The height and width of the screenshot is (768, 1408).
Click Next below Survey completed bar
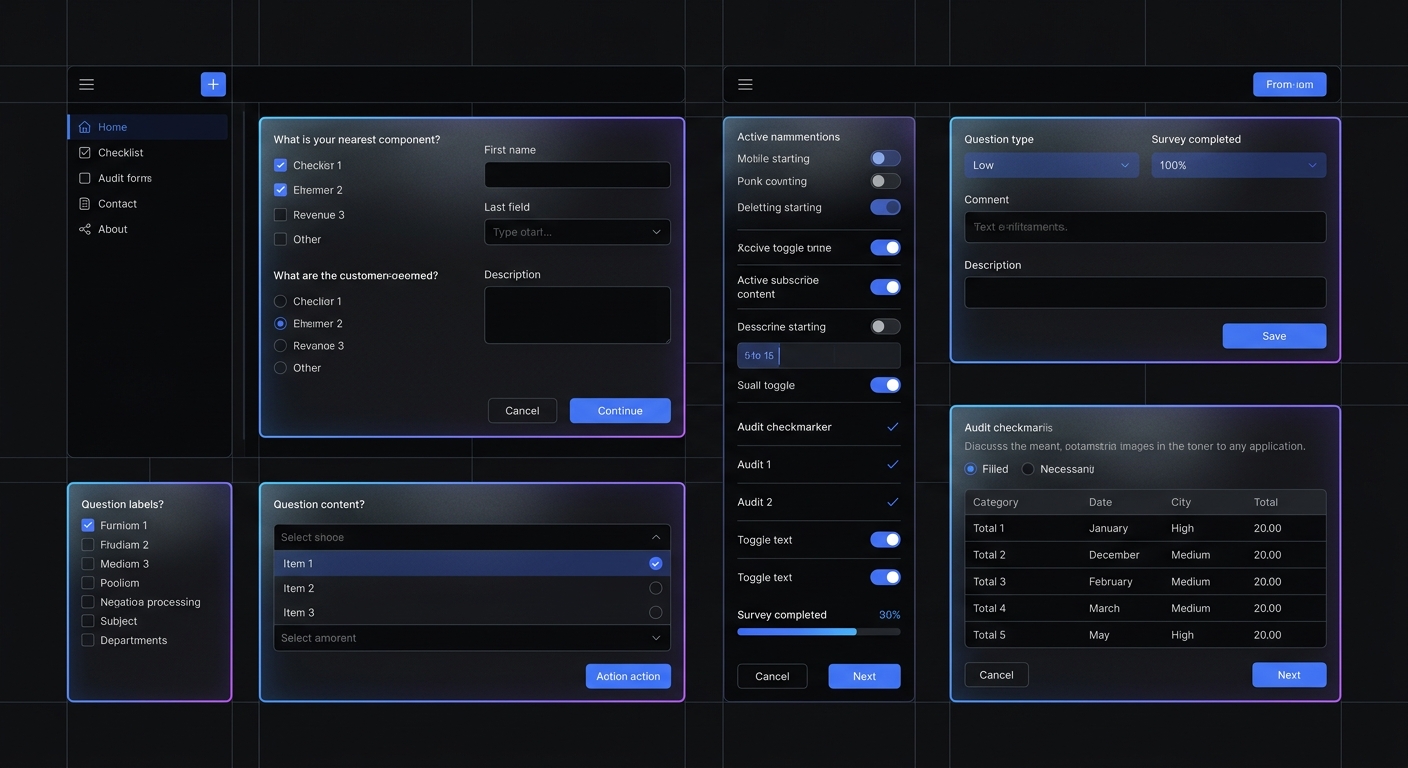[864, 676]
